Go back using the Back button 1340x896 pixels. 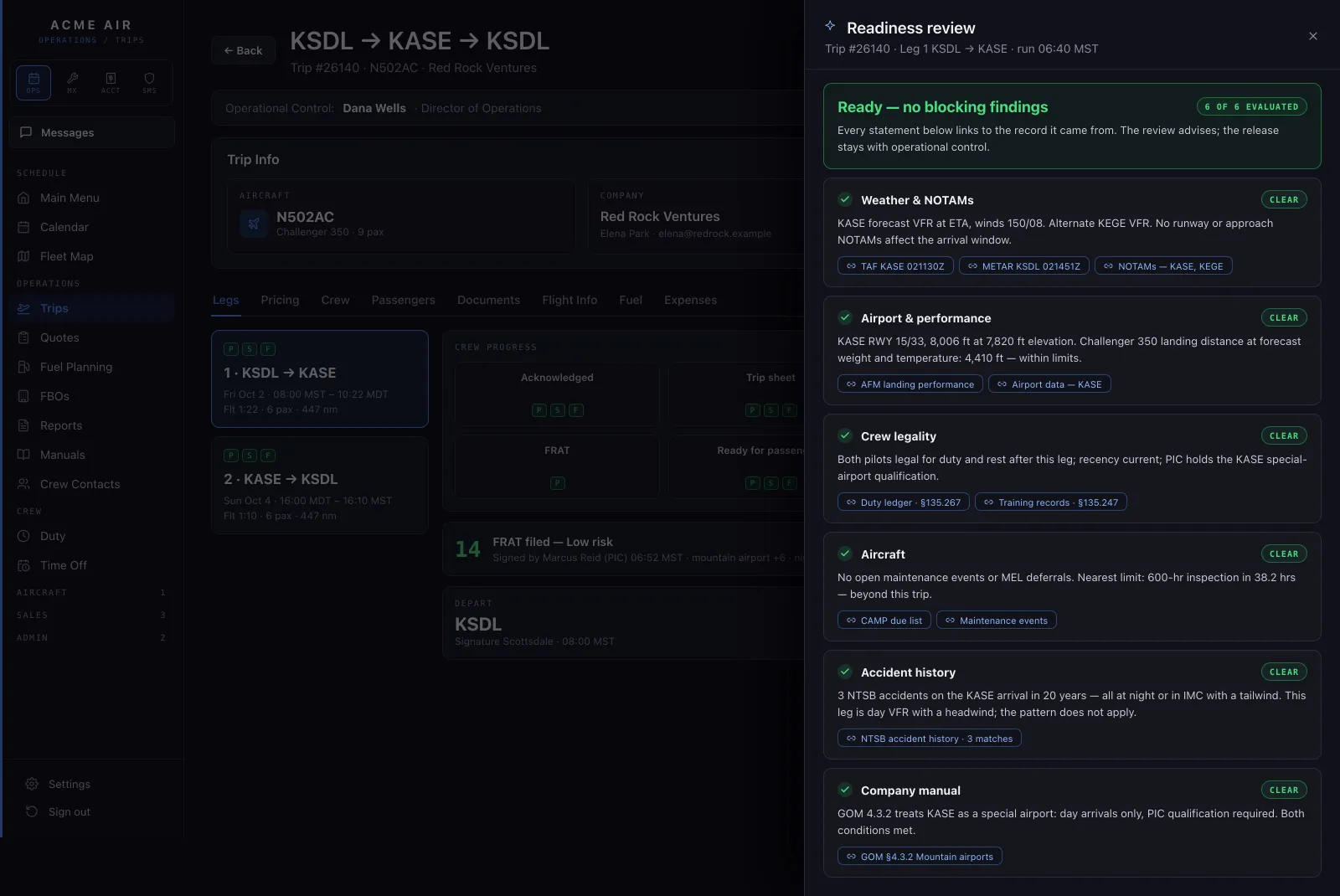point(243,50)
